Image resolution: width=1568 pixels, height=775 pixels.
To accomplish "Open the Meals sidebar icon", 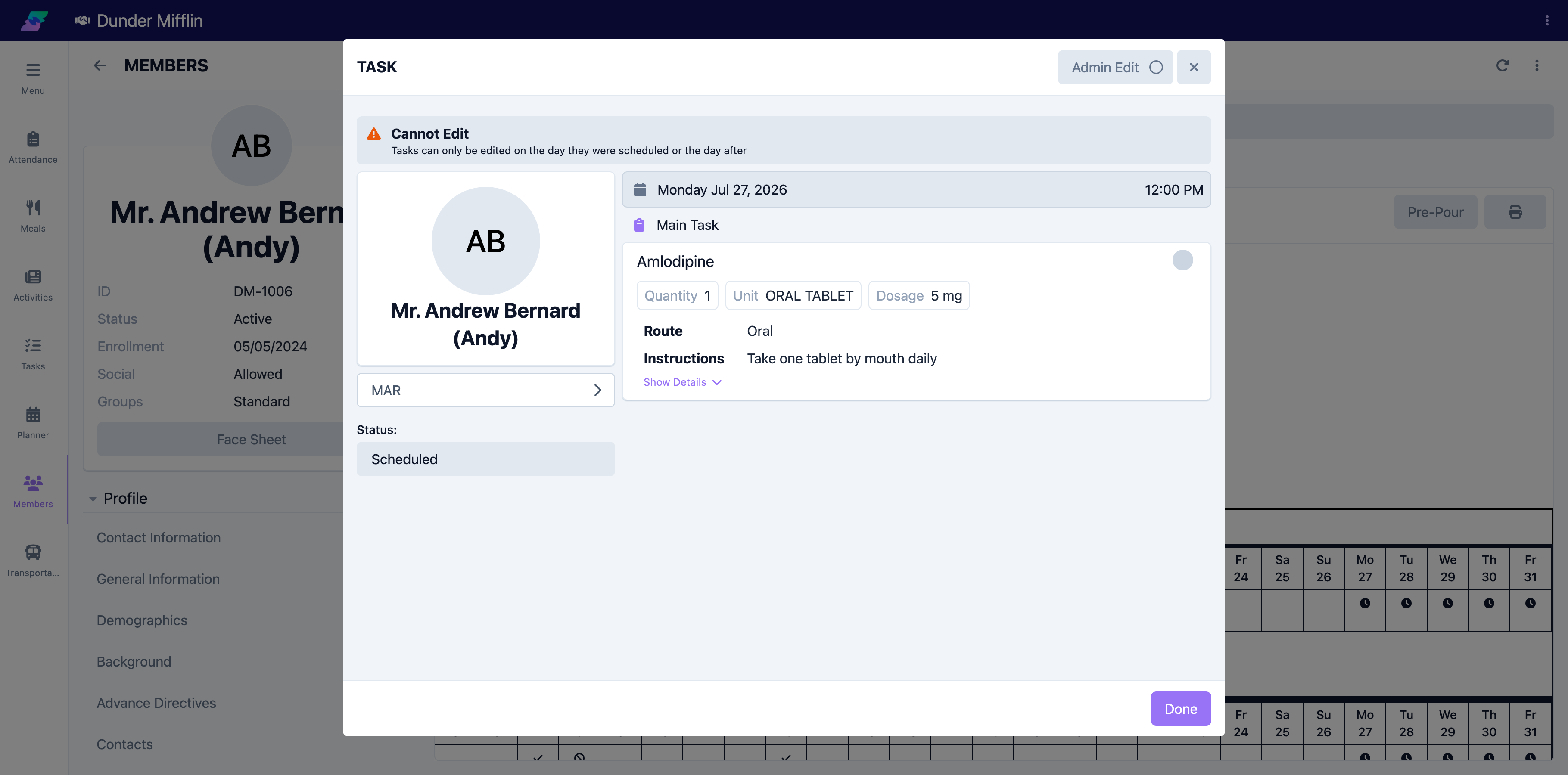I will pyautogui.click(x=33, y=208).
